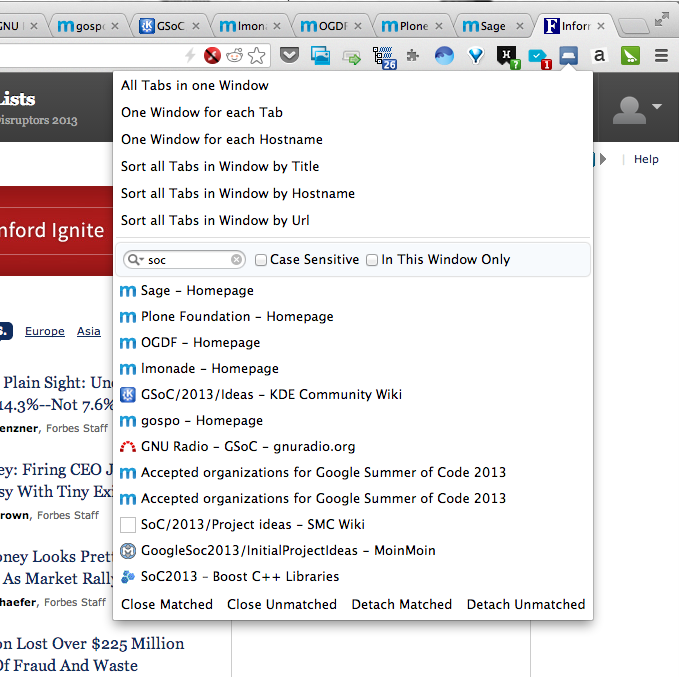Click Close Matched button
Image resolution: width=679 pixels, height=677 pixels.
[167, 604]
